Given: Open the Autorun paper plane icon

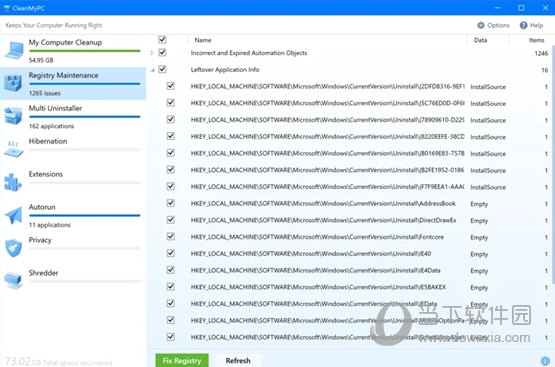Looking at the screenshot, I should tap(13, 215).
